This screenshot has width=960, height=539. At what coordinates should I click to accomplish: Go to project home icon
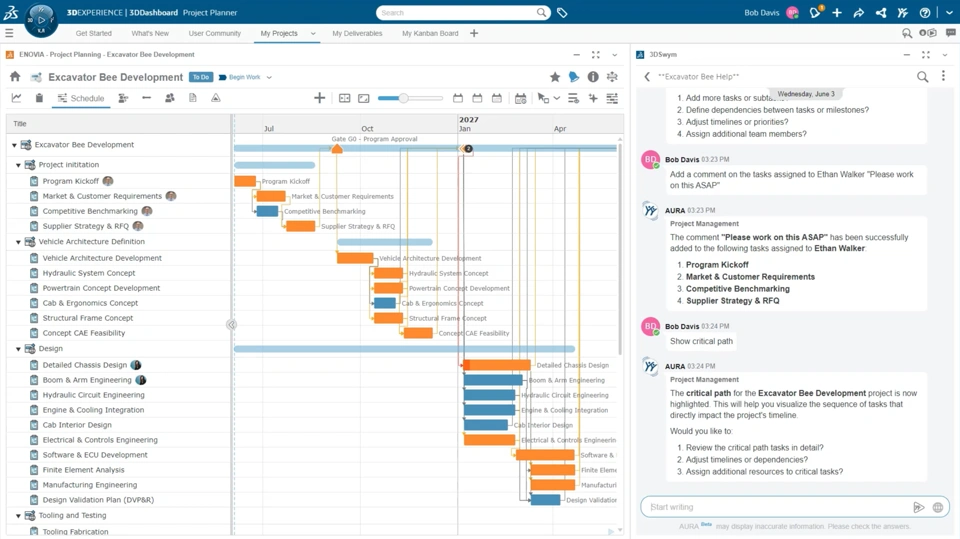point(15,77)
